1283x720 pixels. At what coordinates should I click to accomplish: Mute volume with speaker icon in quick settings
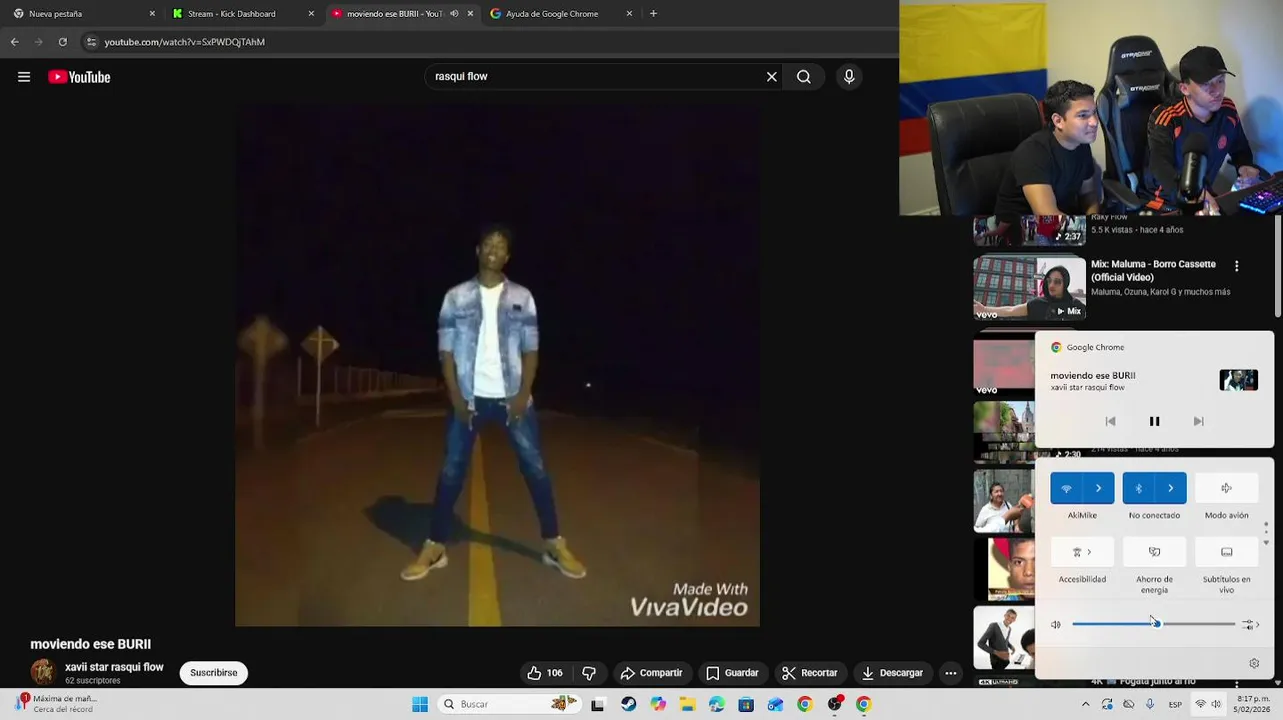point(1056,624)
